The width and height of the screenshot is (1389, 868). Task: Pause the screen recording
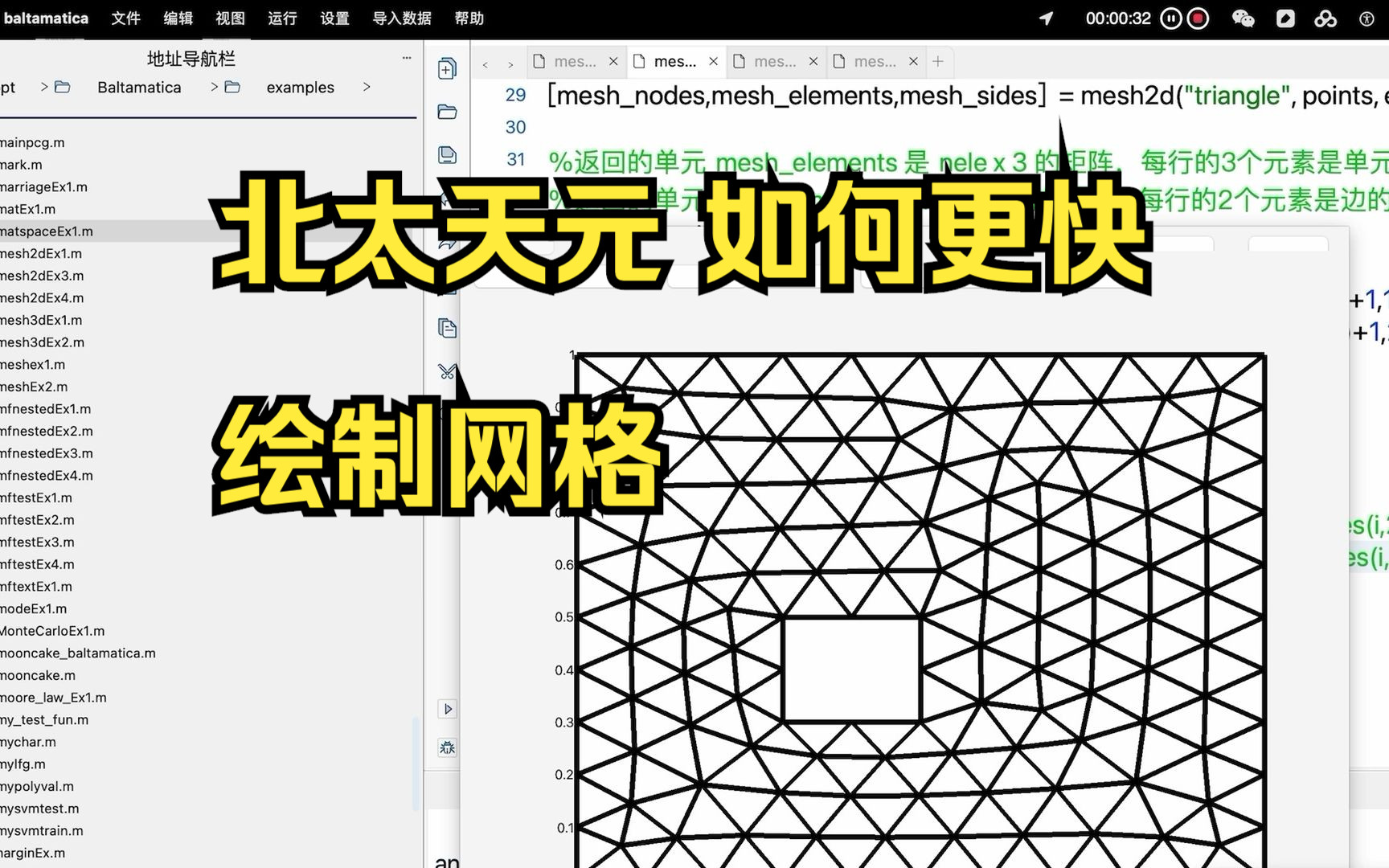[x=1171, y=18]
